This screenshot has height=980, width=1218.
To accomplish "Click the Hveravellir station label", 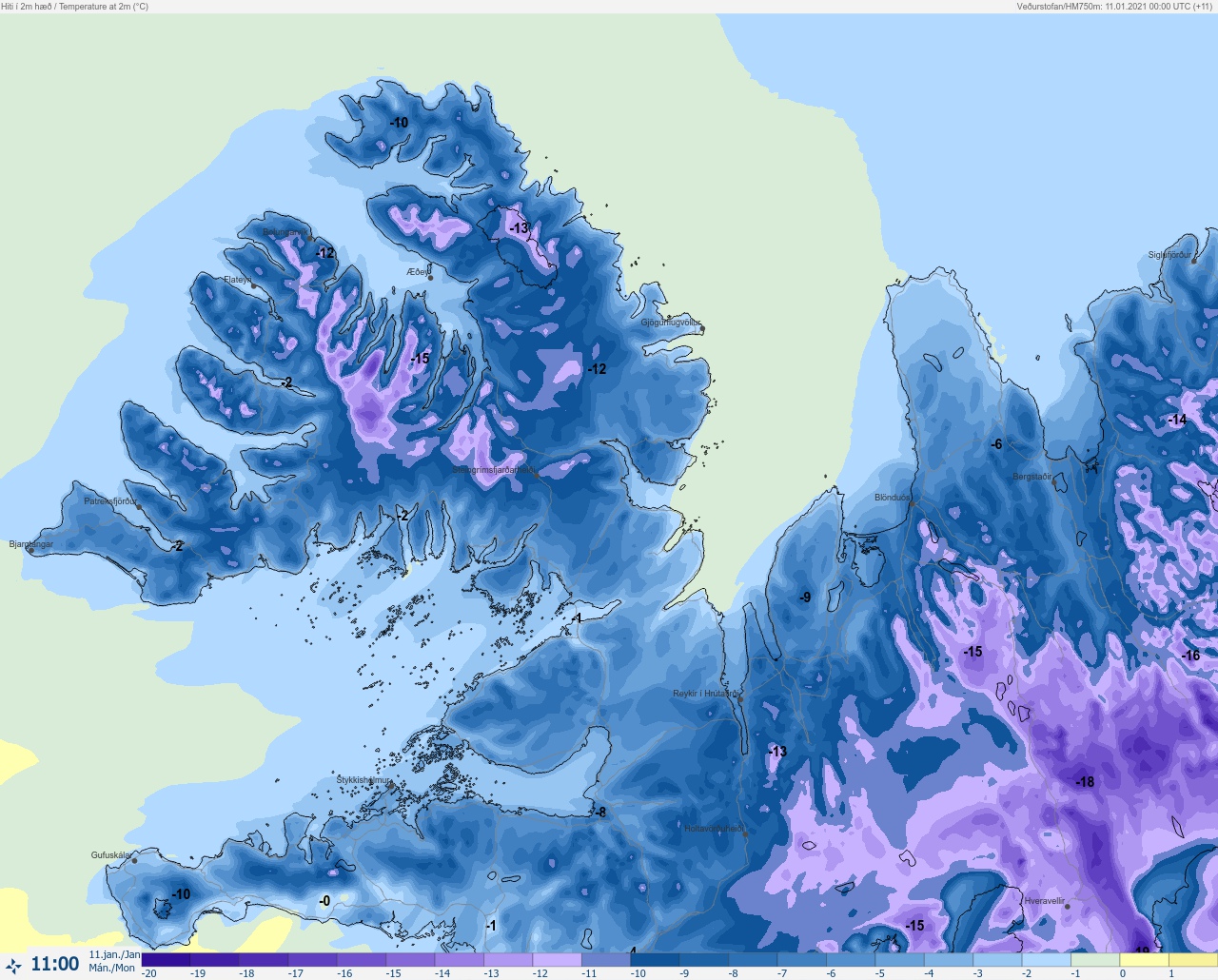I will tap(1045, 901).
